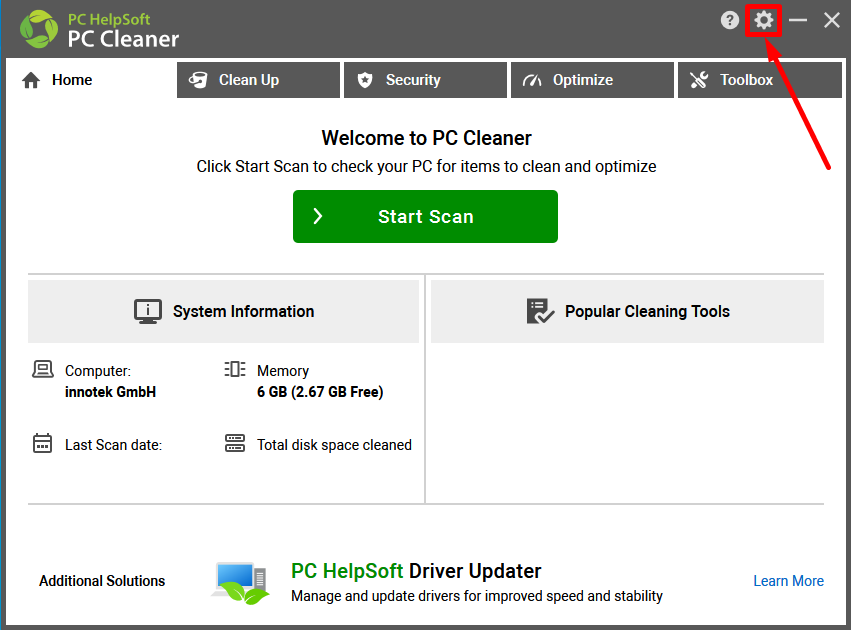This screenshot has width=851, height=630.
Task: Click the Computer laptop icon
Action: click(43, 370)
